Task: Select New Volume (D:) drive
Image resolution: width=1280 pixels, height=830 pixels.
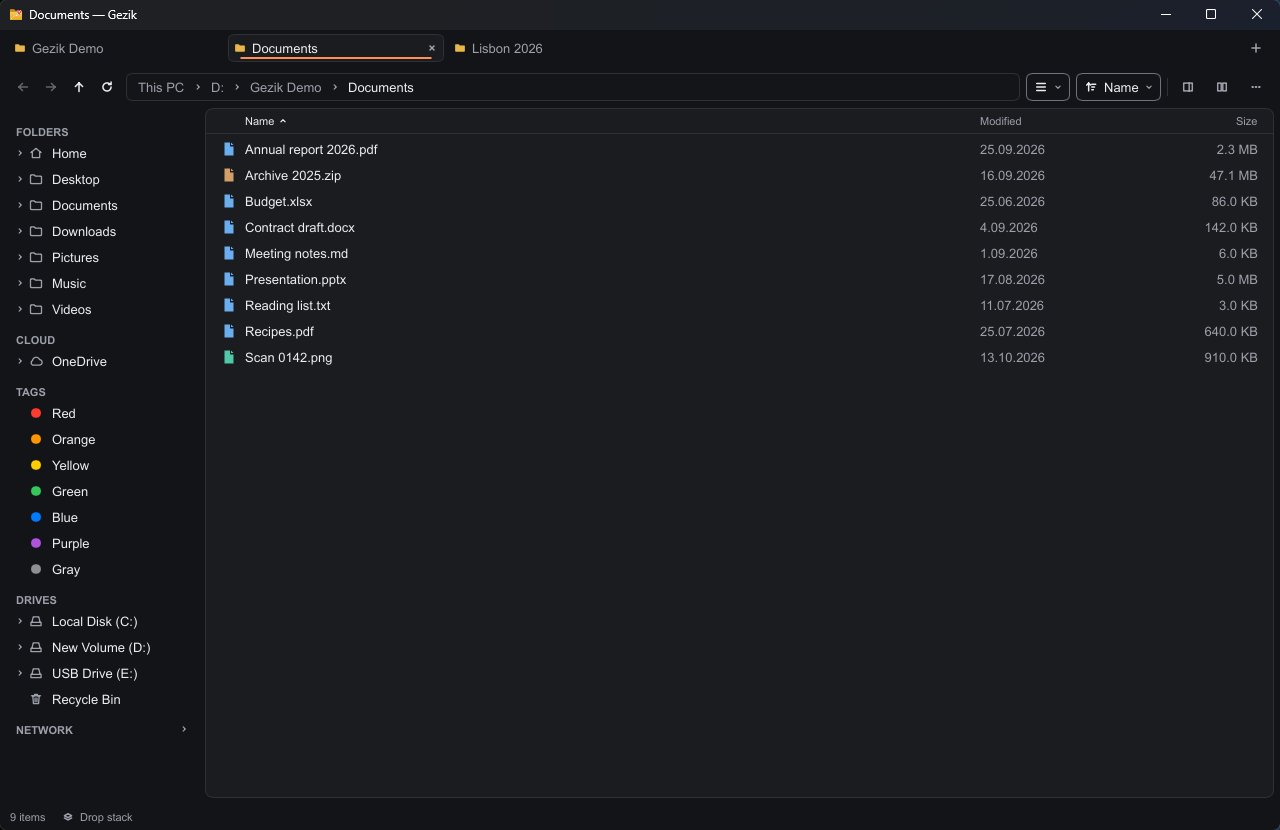Action: click(100, 647)
